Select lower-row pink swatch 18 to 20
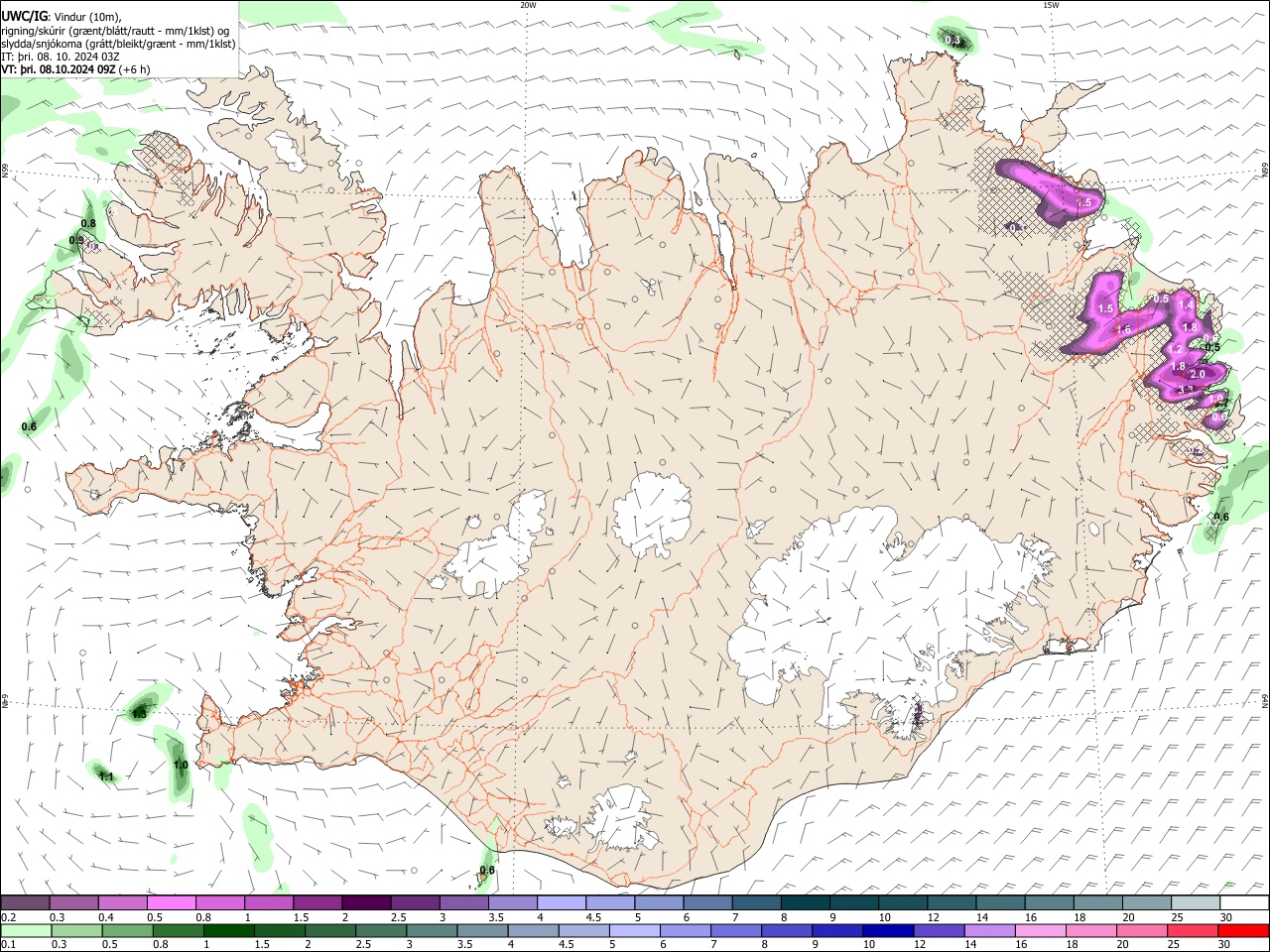Screen dimensions: 1270x952 click(1090, 930)
